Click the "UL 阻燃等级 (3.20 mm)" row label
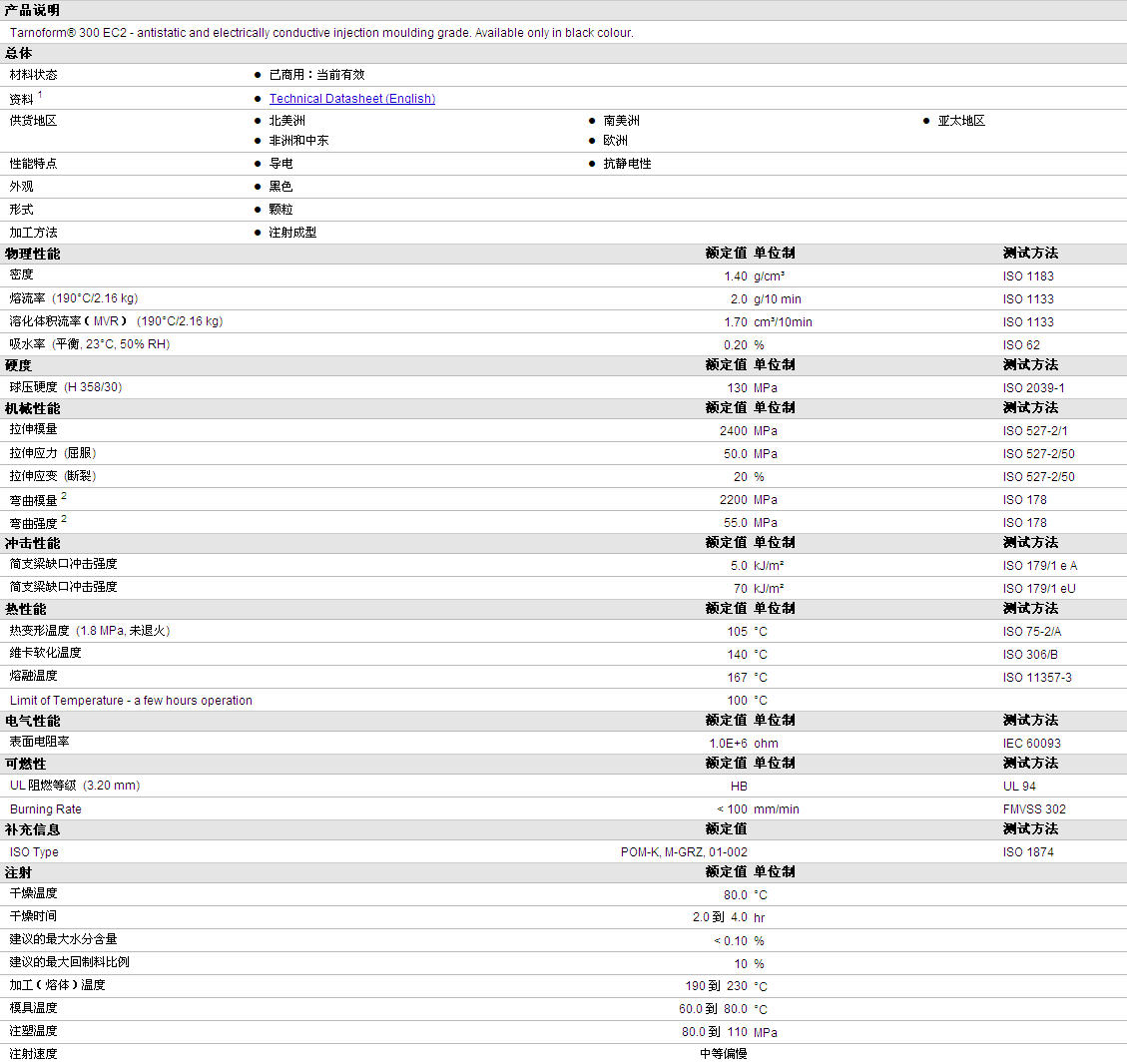Screen dimensions: 1127x1064 [x=75, y=786]
